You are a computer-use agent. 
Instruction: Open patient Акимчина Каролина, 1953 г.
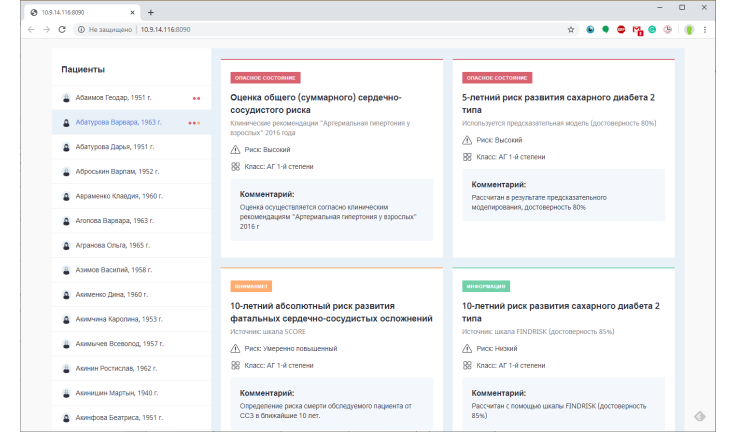click(120, 319)
